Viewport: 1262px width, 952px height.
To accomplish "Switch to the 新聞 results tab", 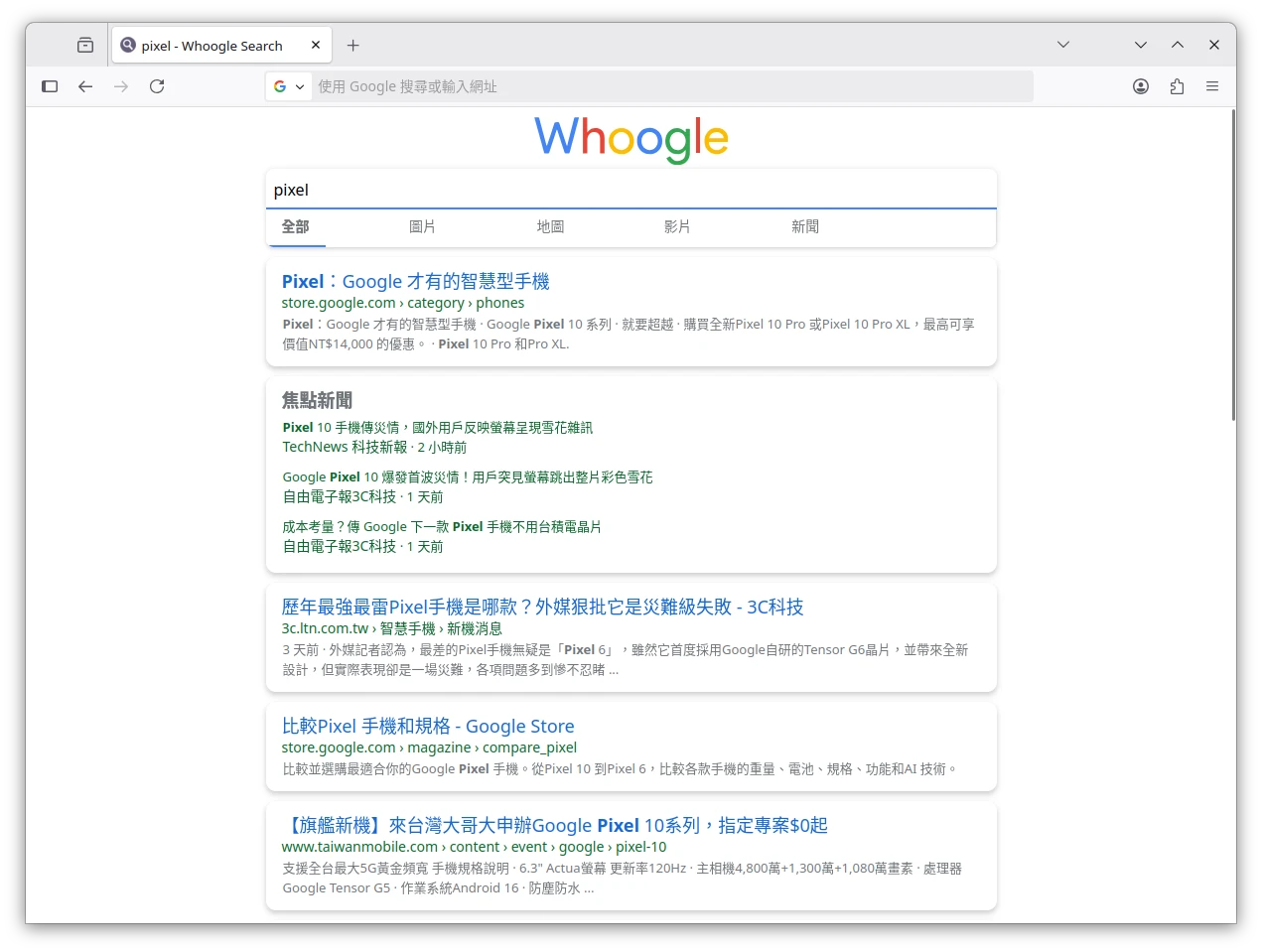I will point(804,227).
